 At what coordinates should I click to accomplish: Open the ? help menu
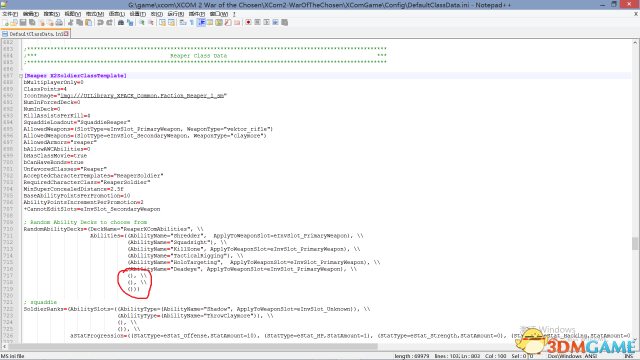[234, 14]
